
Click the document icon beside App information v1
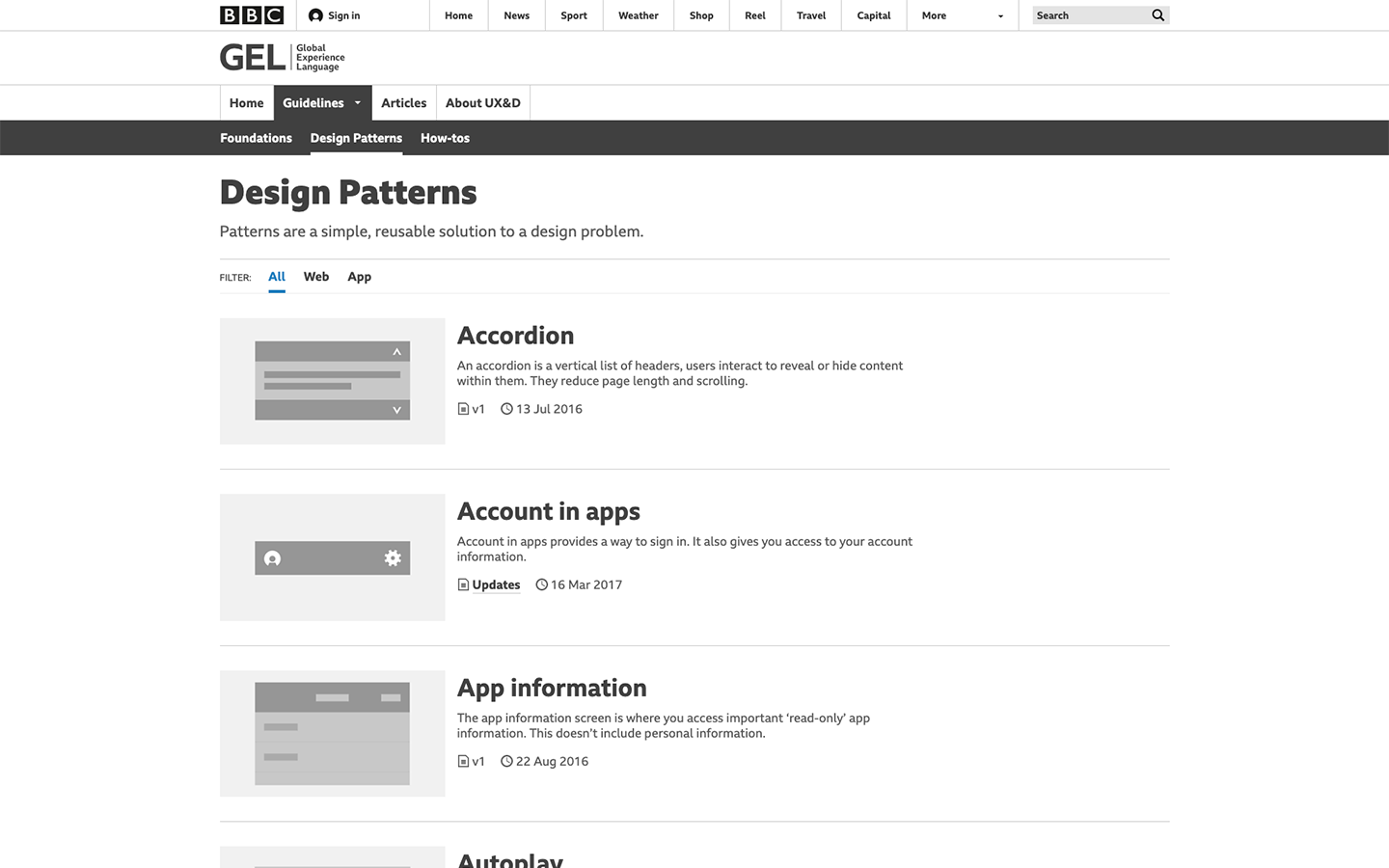coord(463,761)
